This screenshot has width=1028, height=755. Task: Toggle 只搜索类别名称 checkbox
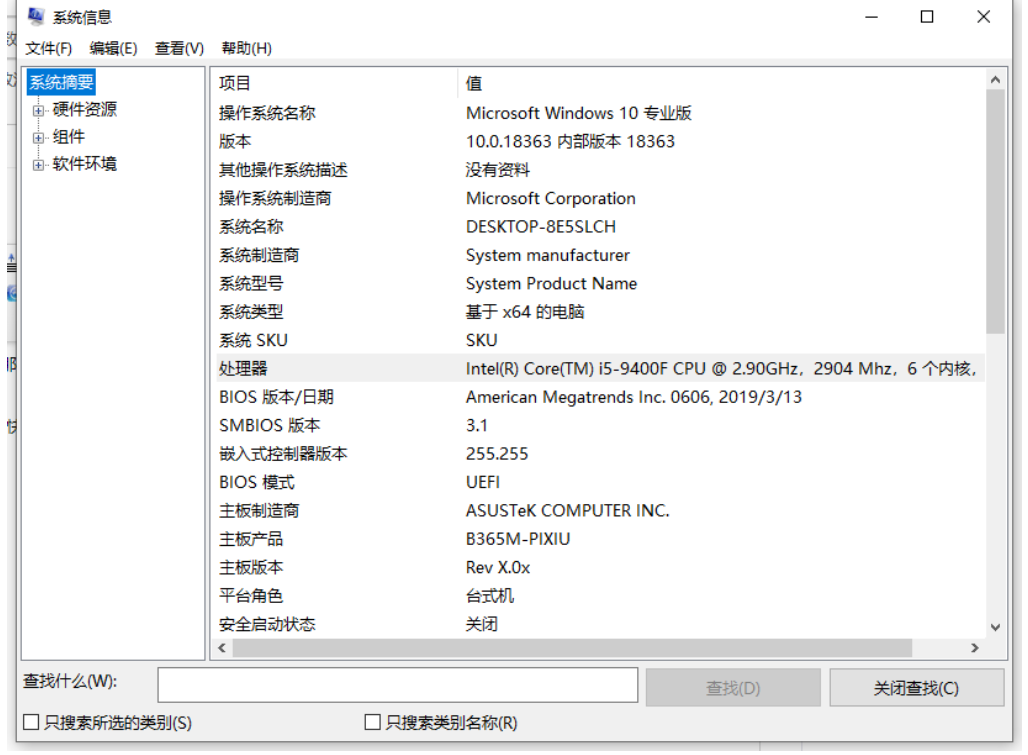click(x=373, y=722)
